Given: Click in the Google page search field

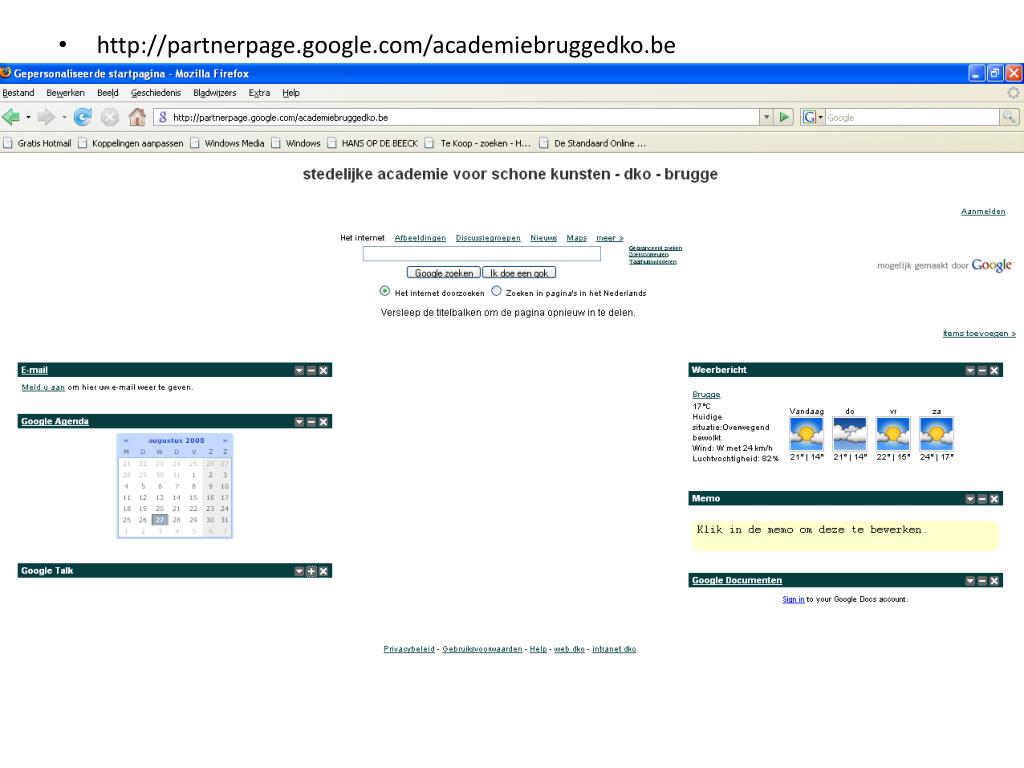Looking at the screenshot, I should point(482,253).
